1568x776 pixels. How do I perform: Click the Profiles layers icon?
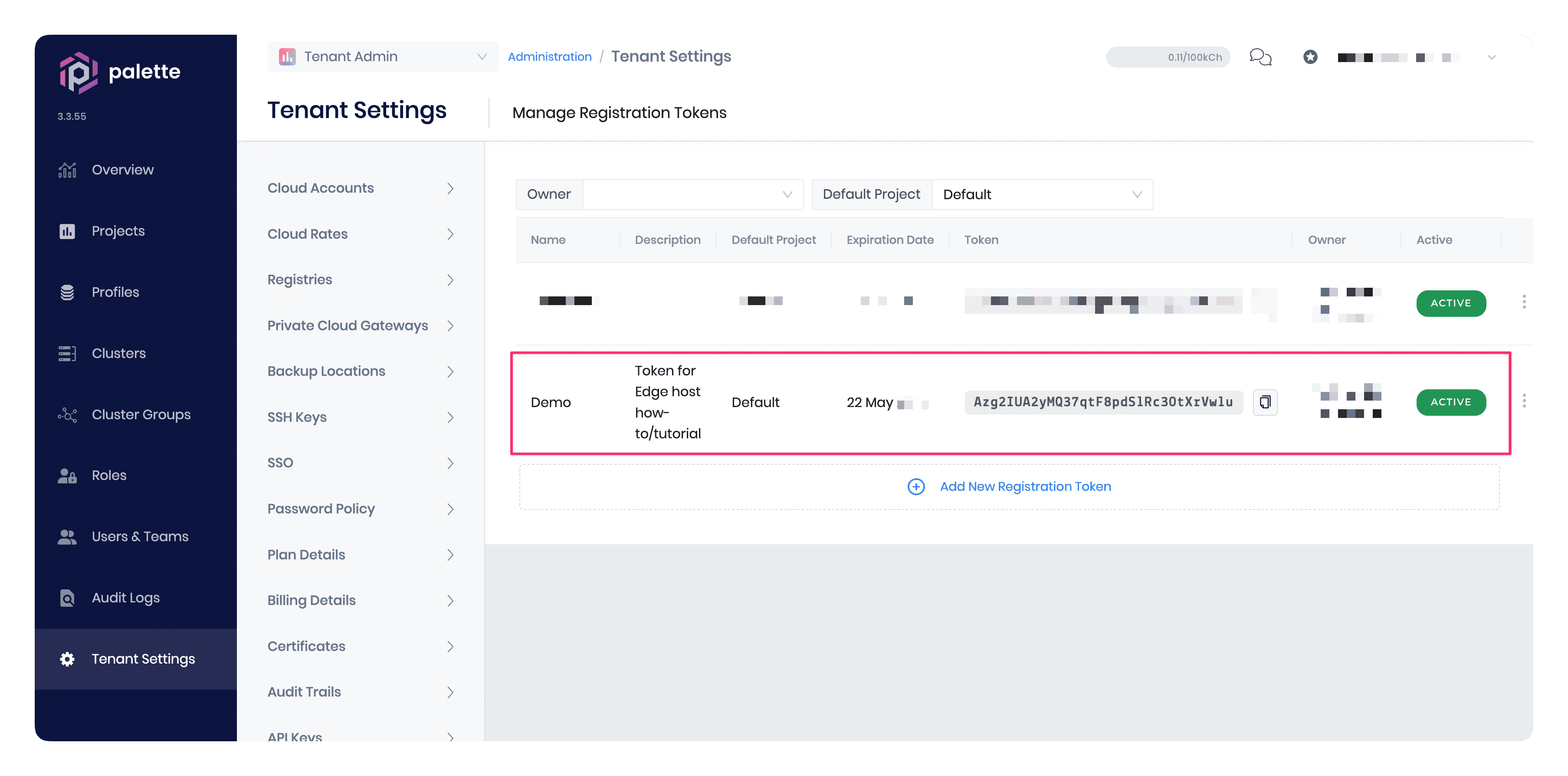67,293
